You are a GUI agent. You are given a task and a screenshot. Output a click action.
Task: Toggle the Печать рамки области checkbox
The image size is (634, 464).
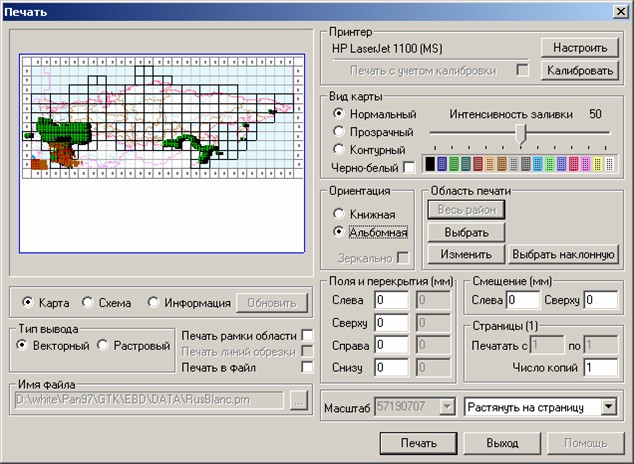pos(308,334)
